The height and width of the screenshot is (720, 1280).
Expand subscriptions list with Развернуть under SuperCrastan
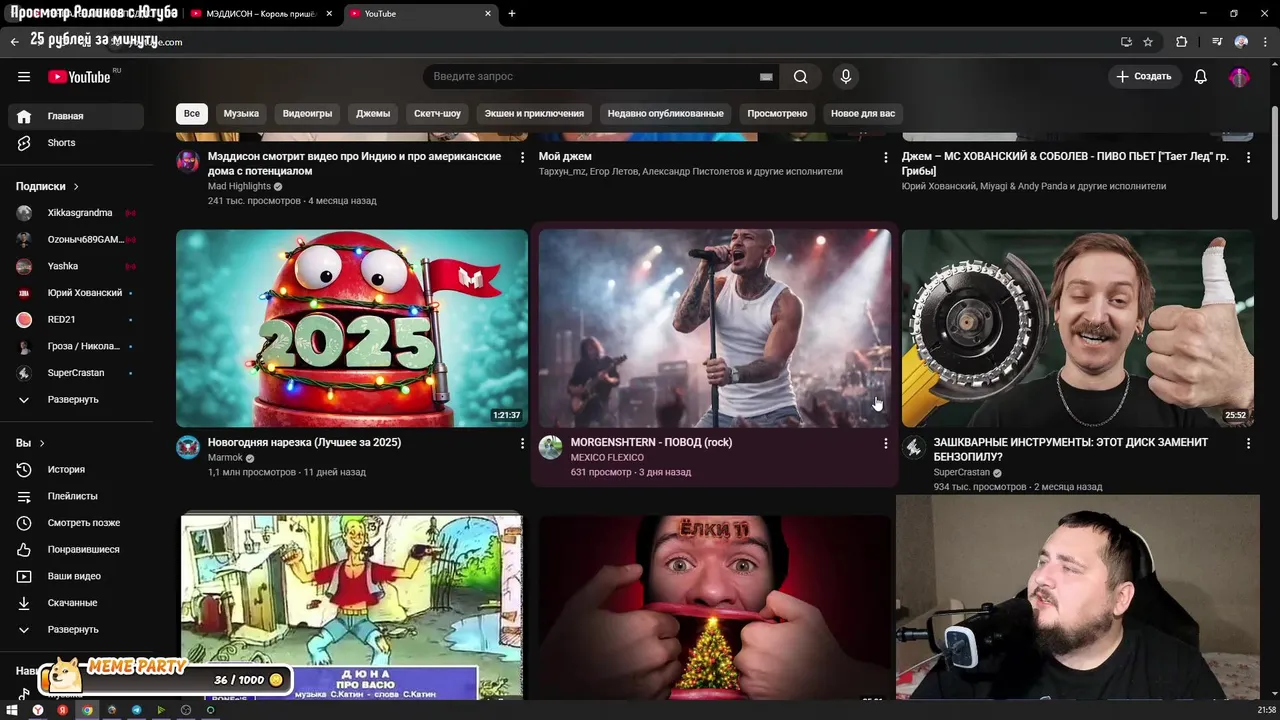tap(76, 399)
